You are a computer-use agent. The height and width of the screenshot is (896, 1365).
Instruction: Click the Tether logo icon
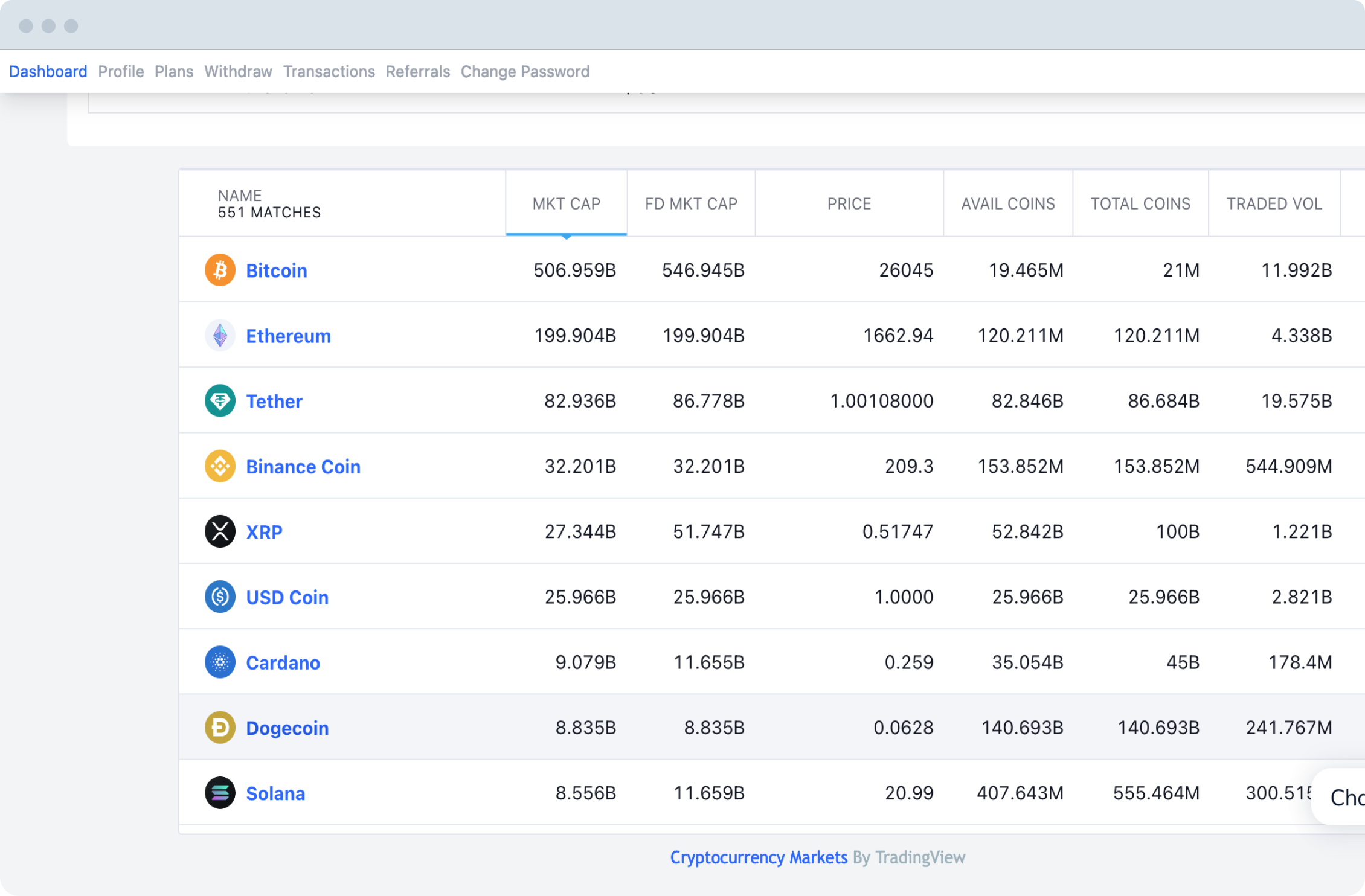pos(220,400)
